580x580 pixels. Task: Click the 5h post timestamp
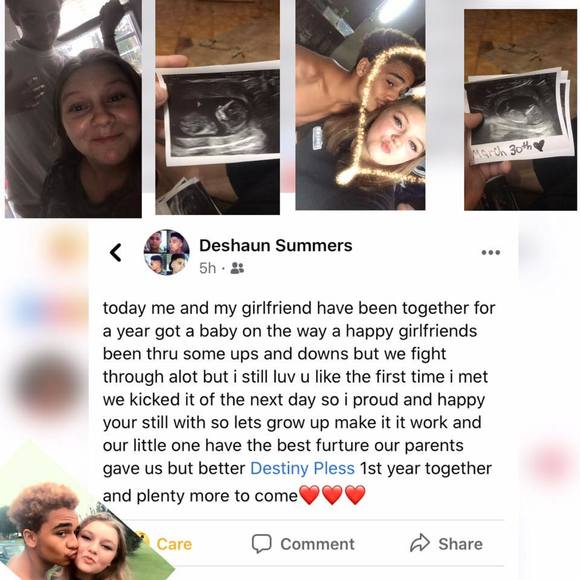[x=208, y=268]
